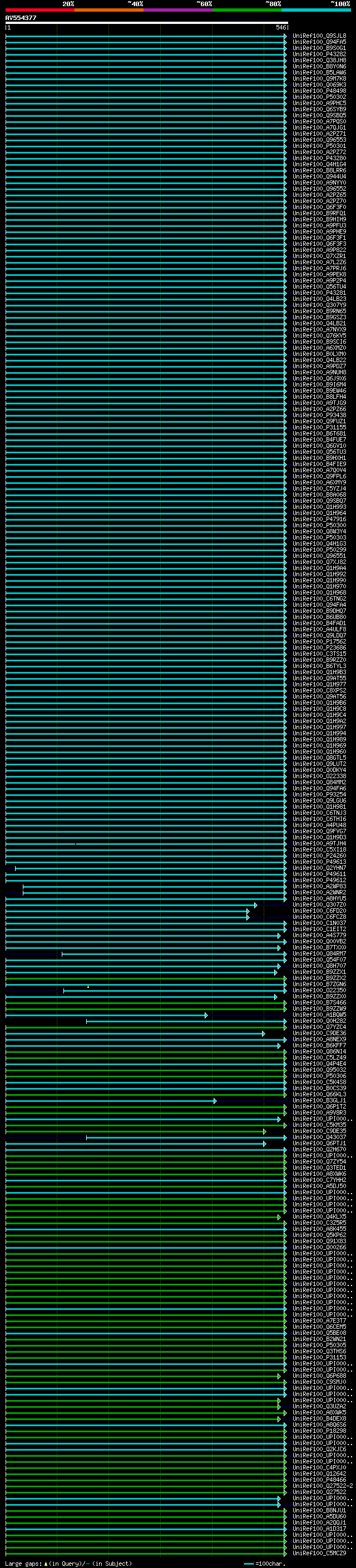Select hit label UniRef100_P50302
The height and width of the screenshot is (1568, 356).
319,97
